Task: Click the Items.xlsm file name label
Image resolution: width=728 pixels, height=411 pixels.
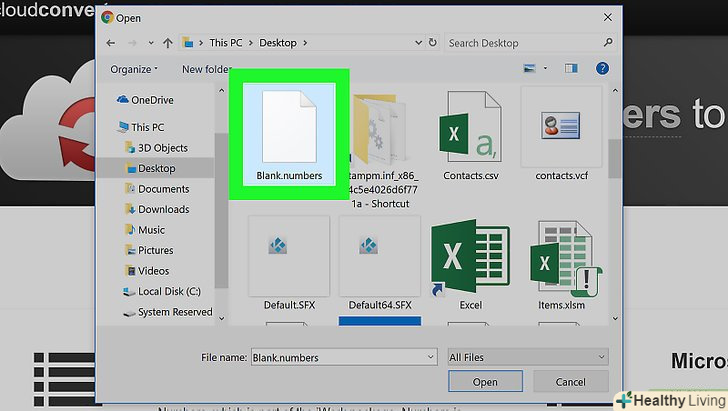Action: [x=561, y=305]
